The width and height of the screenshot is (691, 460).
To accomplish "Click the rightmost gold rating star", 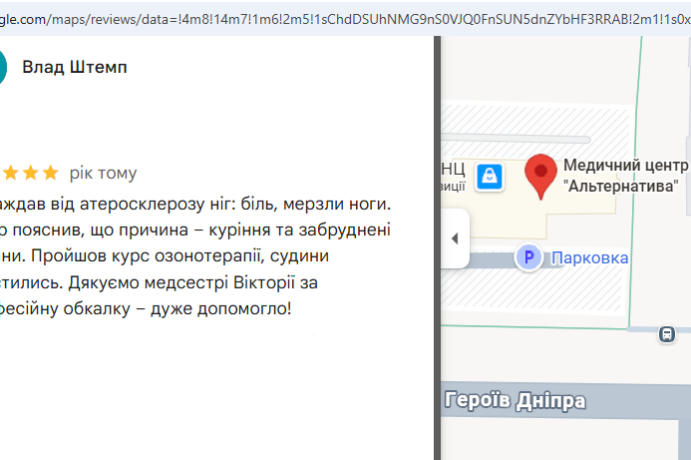I will [x=51, y=173].
